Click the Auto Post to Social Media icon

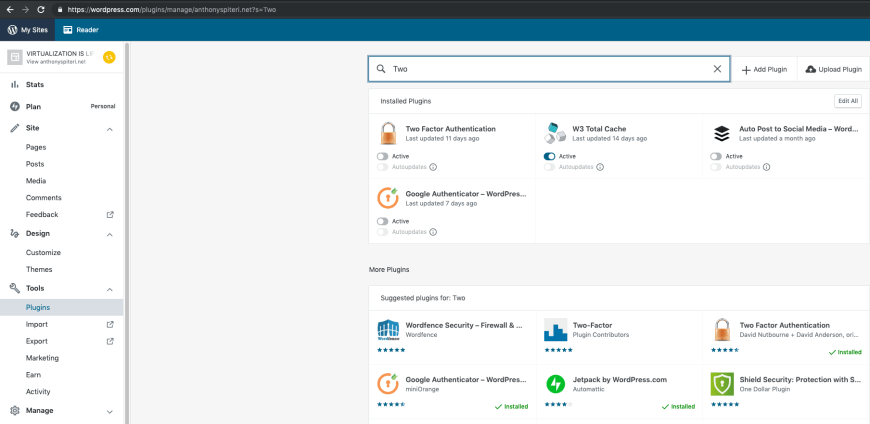(x=721, y=134)
